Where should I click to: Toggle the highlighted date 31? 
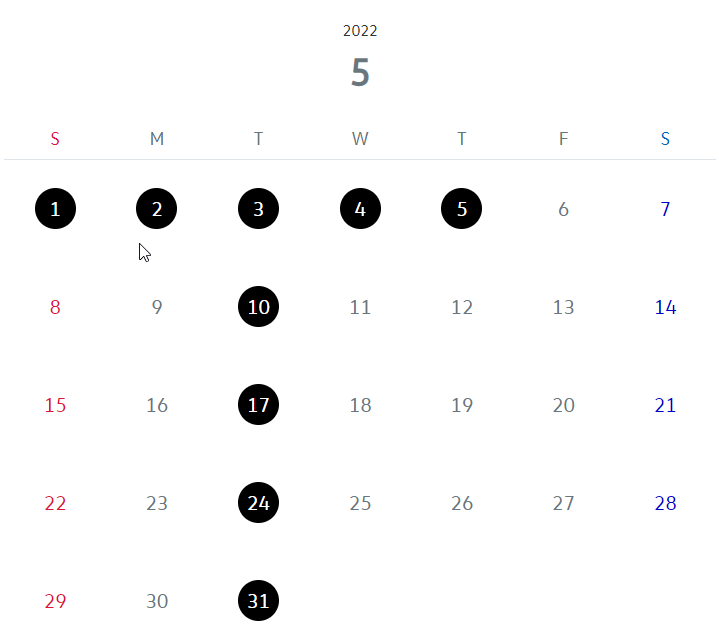point(259,601)
